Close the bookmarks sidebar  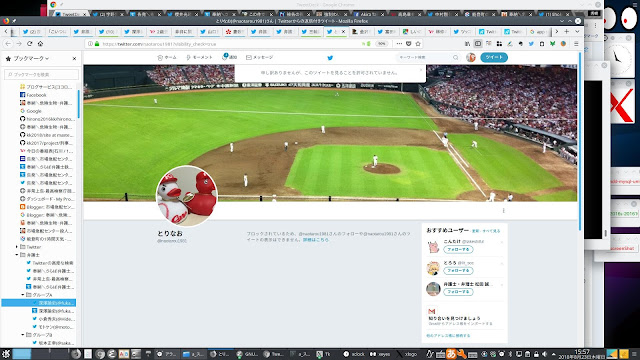74,58
